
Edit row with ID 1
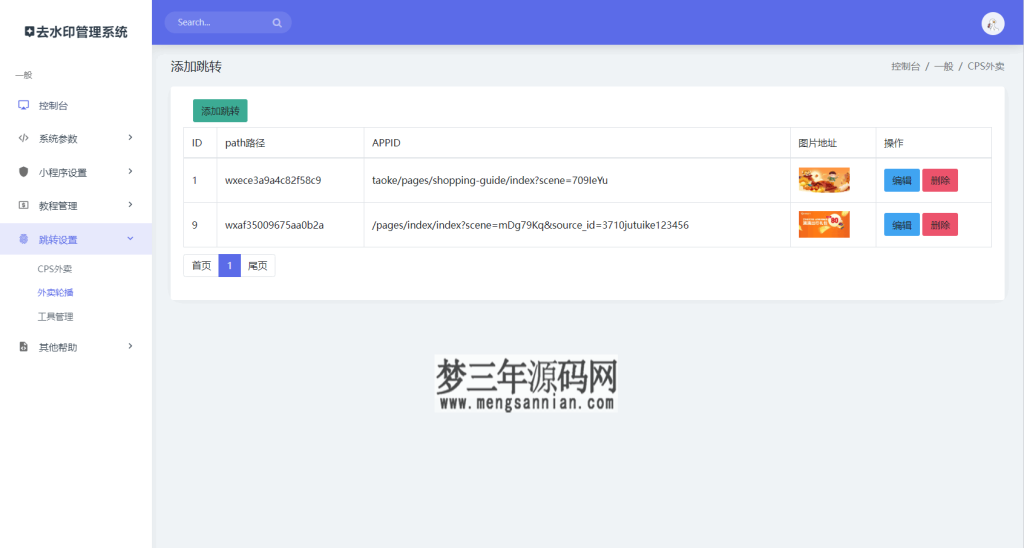pos(901,180)
